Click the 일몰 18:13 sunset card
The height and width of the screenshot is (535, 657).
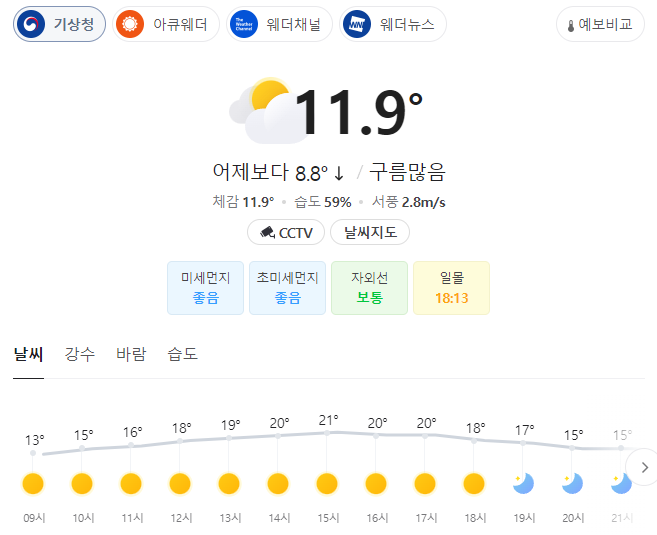[451, 288]
